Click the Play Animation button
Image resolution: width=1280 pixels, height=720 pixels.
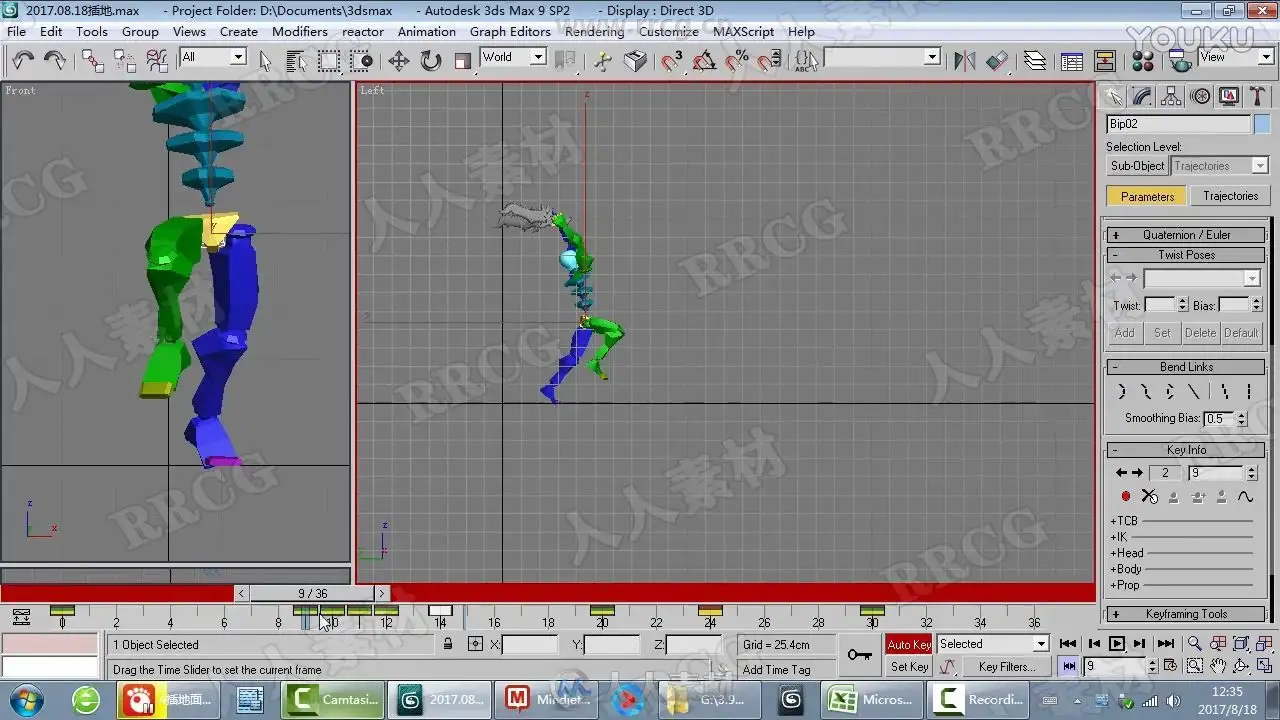pos(1117,644)
